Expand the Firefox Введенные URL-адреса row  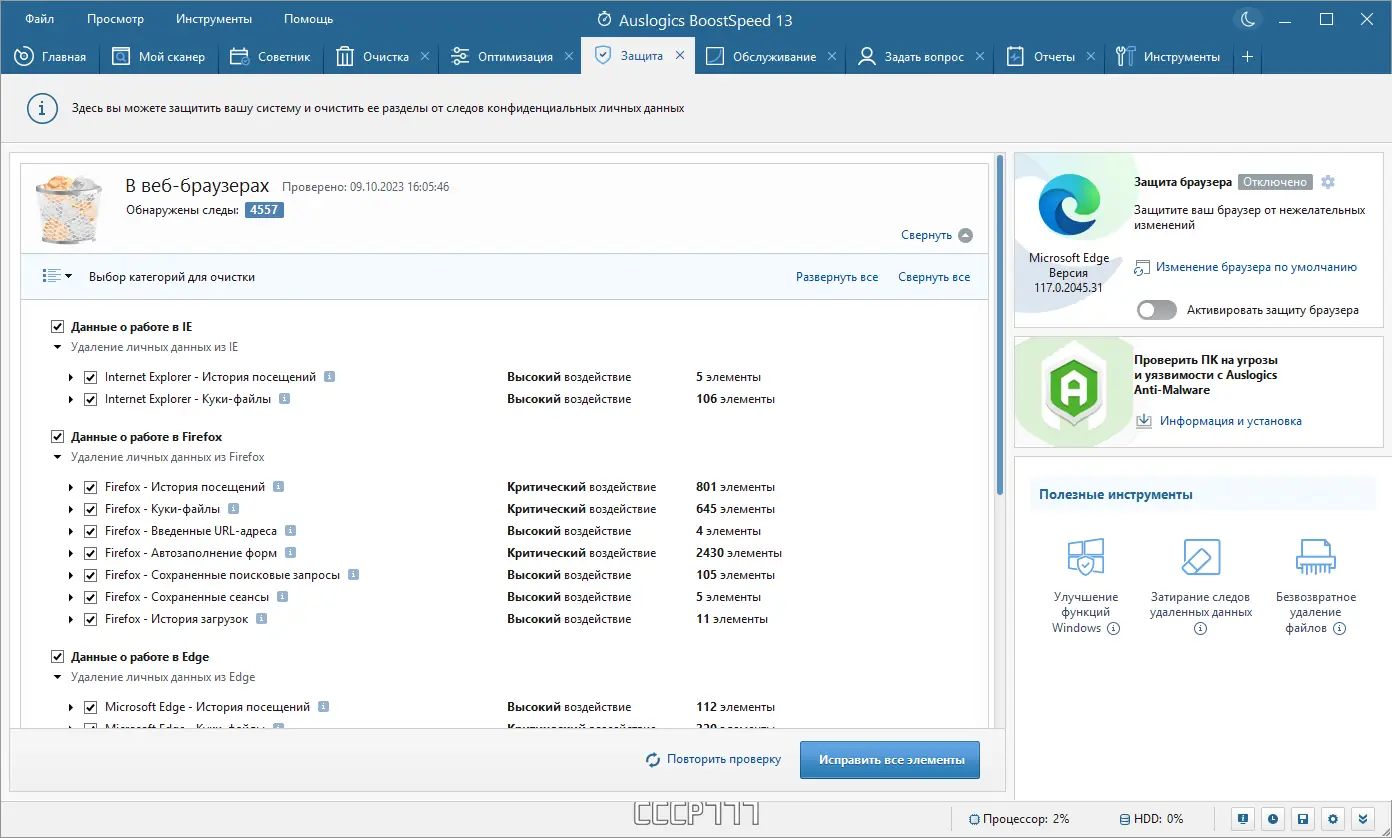point(71,531)
